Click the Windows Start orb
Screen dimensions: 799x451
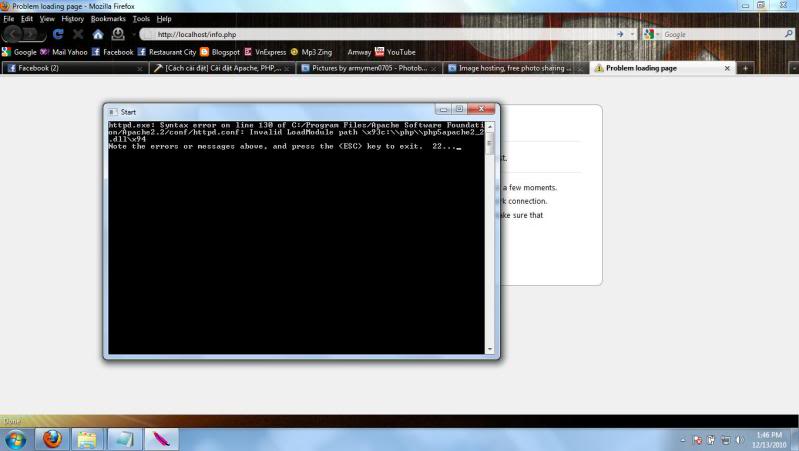(16, 439)
